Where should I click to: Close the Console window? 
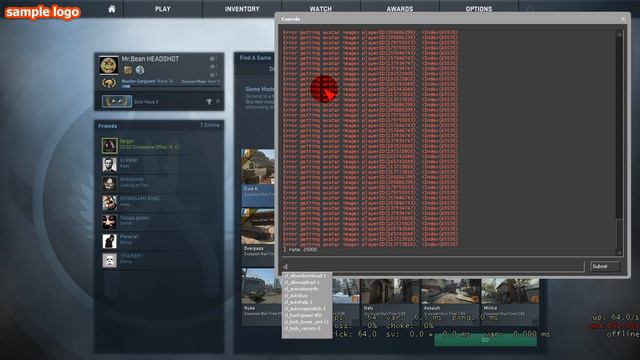tap(623, 19)
